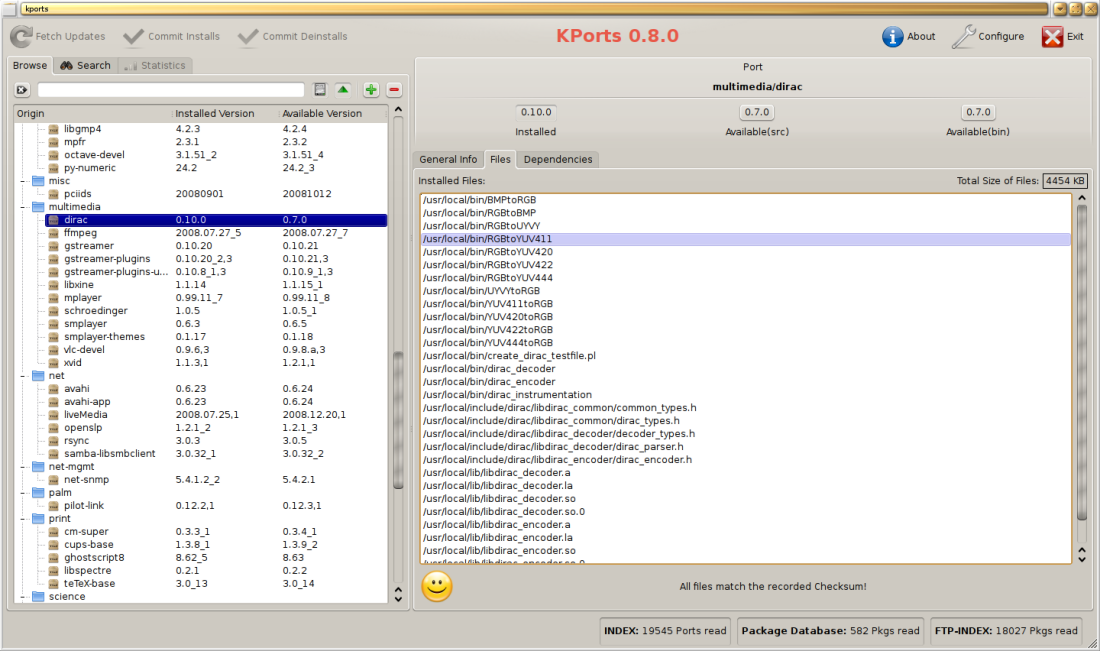Click the package icon next to pciids
The height and width of the screenshot is (651, 1100).
pos(53,194)
